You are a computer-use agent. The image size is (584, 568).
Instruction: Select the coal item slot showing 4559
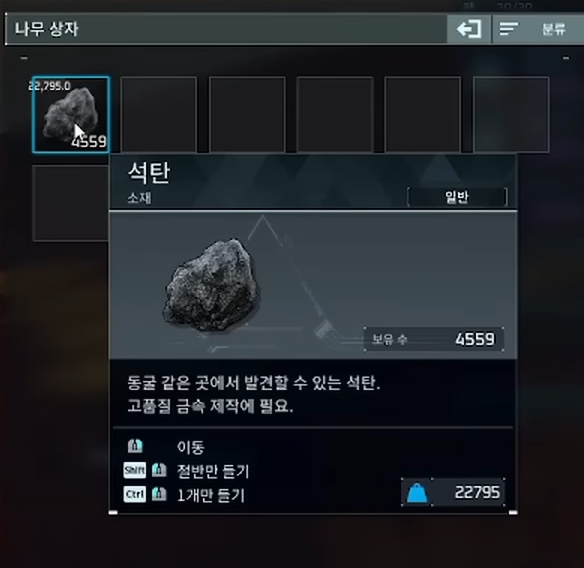71,114
